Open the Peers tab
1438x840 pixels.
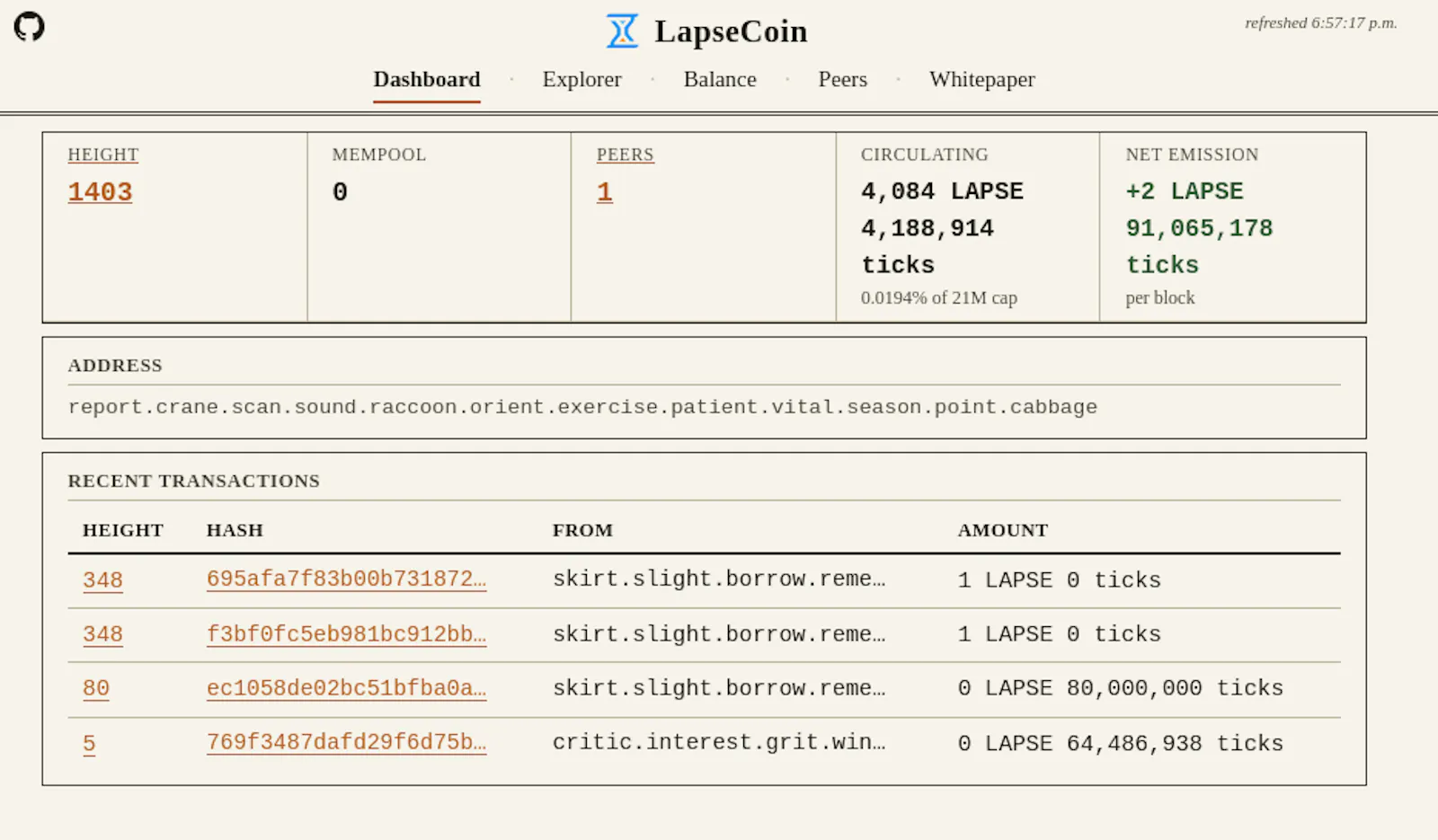842,79
